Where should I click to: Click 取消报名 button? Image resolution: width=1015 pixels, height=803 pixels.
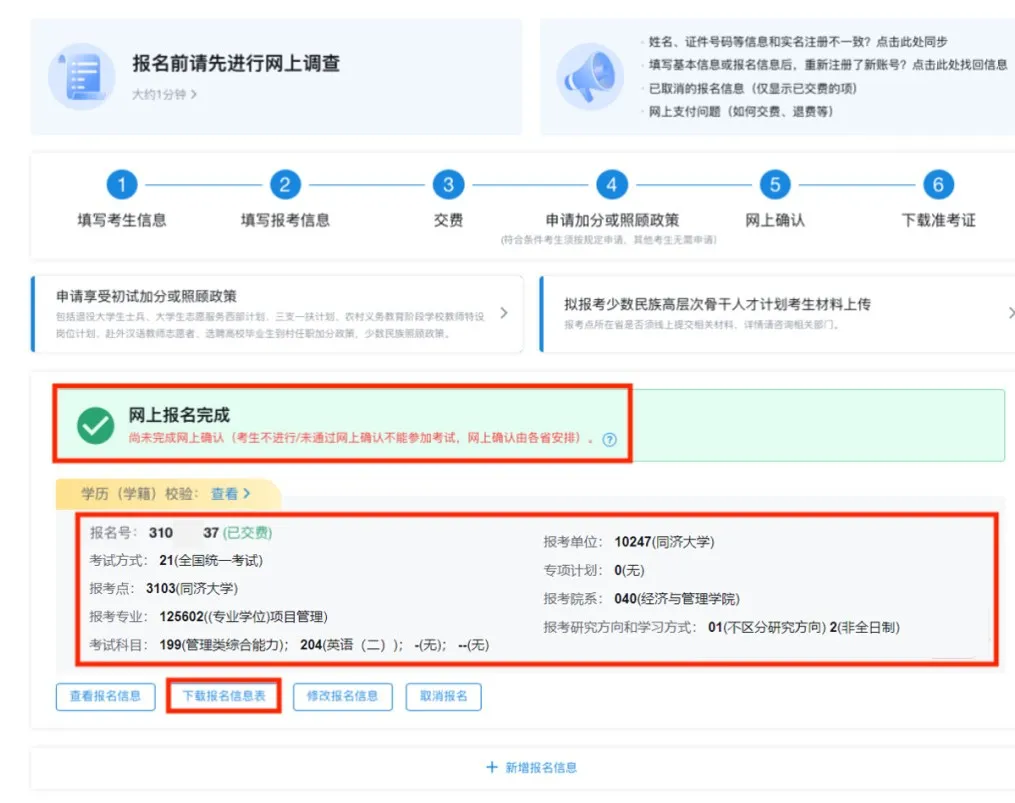pos(442,697)
